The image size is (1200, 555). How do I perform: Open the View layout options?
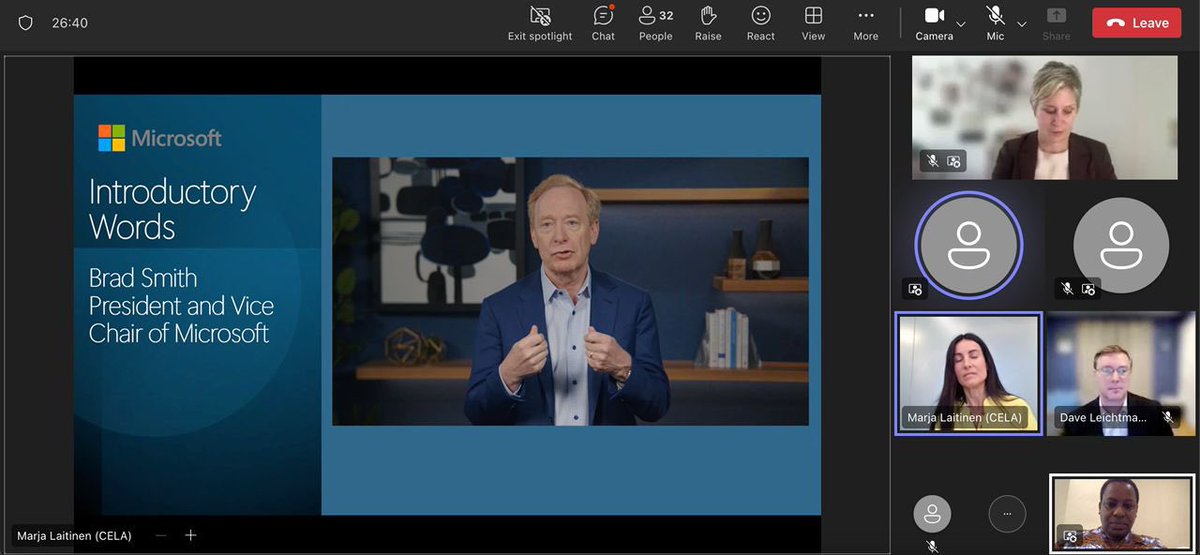point(814,23)
